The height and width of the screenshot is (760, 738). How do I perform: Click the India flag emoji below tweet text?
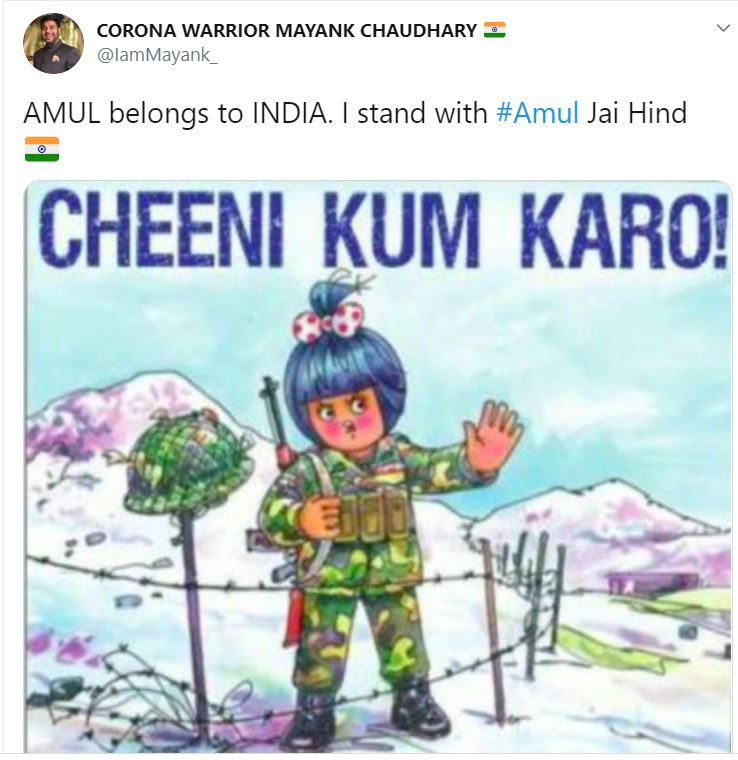coord(42,149)
